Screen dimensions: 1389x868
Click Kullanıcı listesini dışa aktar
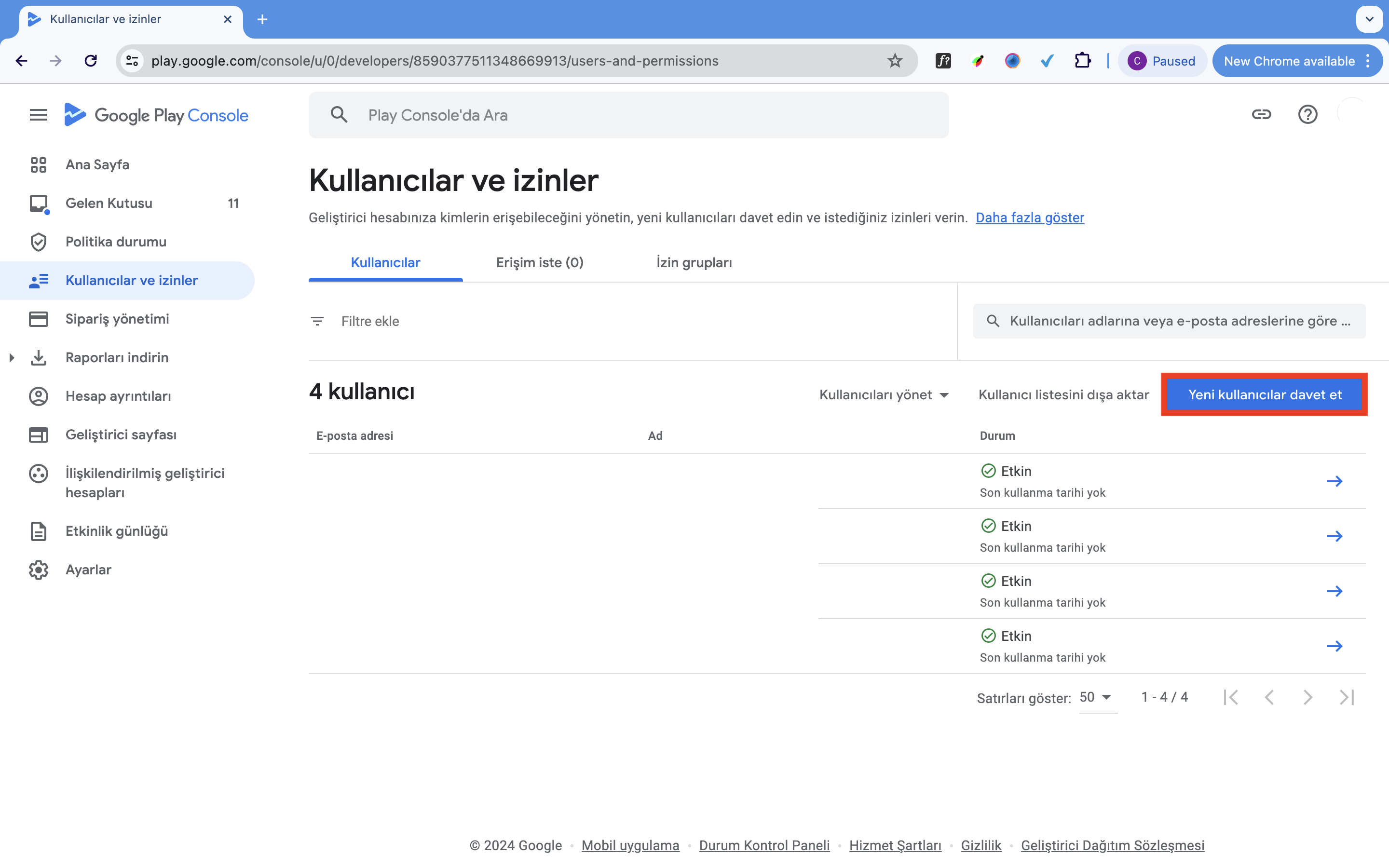[x=1063, y=395]
